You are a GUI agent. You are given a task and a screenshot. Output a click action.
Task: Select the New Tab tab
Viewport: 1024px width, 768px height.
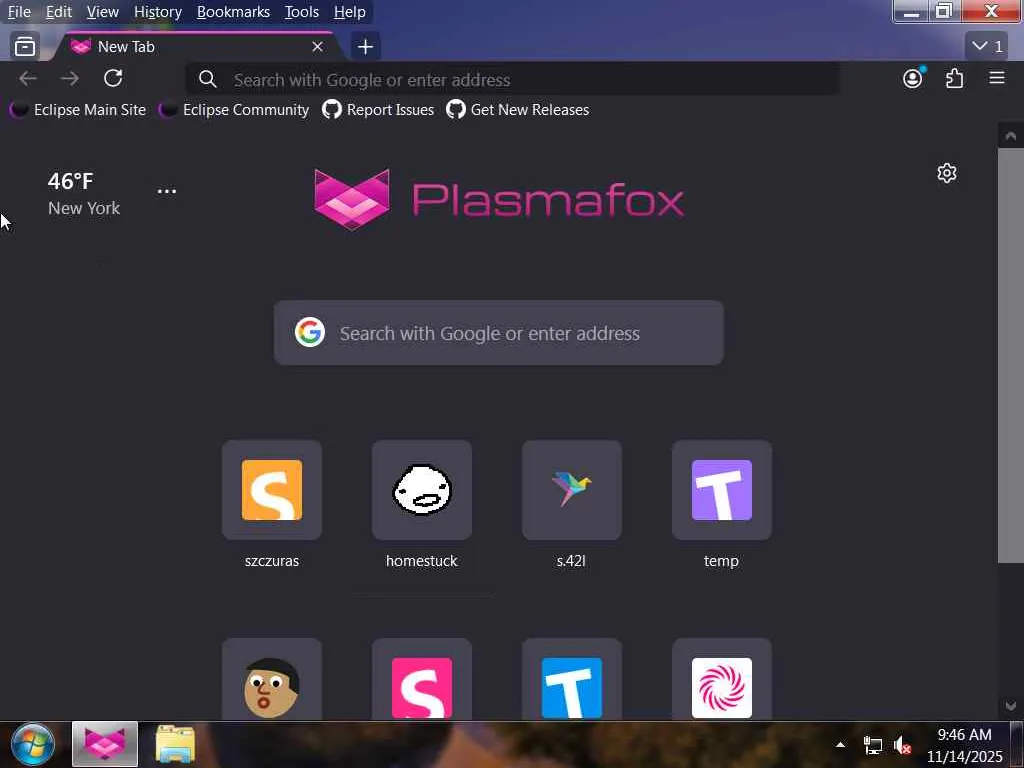coord(196,46)
